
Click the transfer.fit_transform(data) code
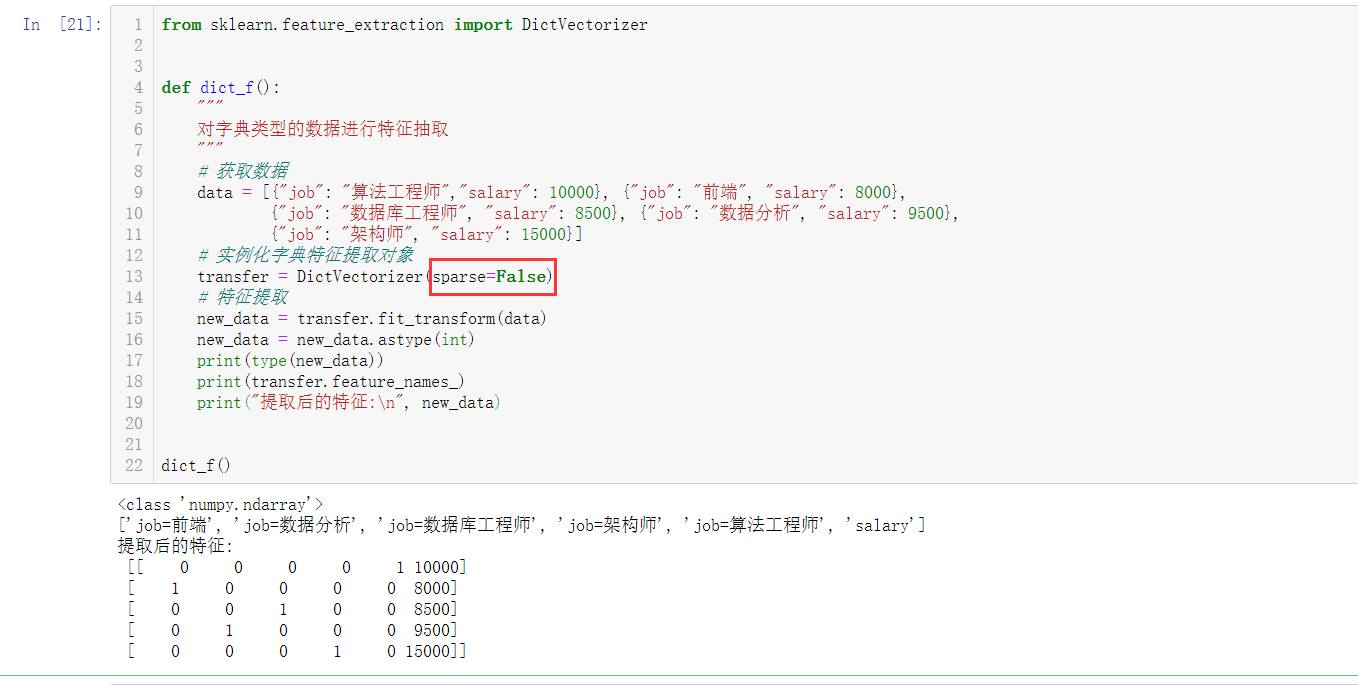point(421,318)
